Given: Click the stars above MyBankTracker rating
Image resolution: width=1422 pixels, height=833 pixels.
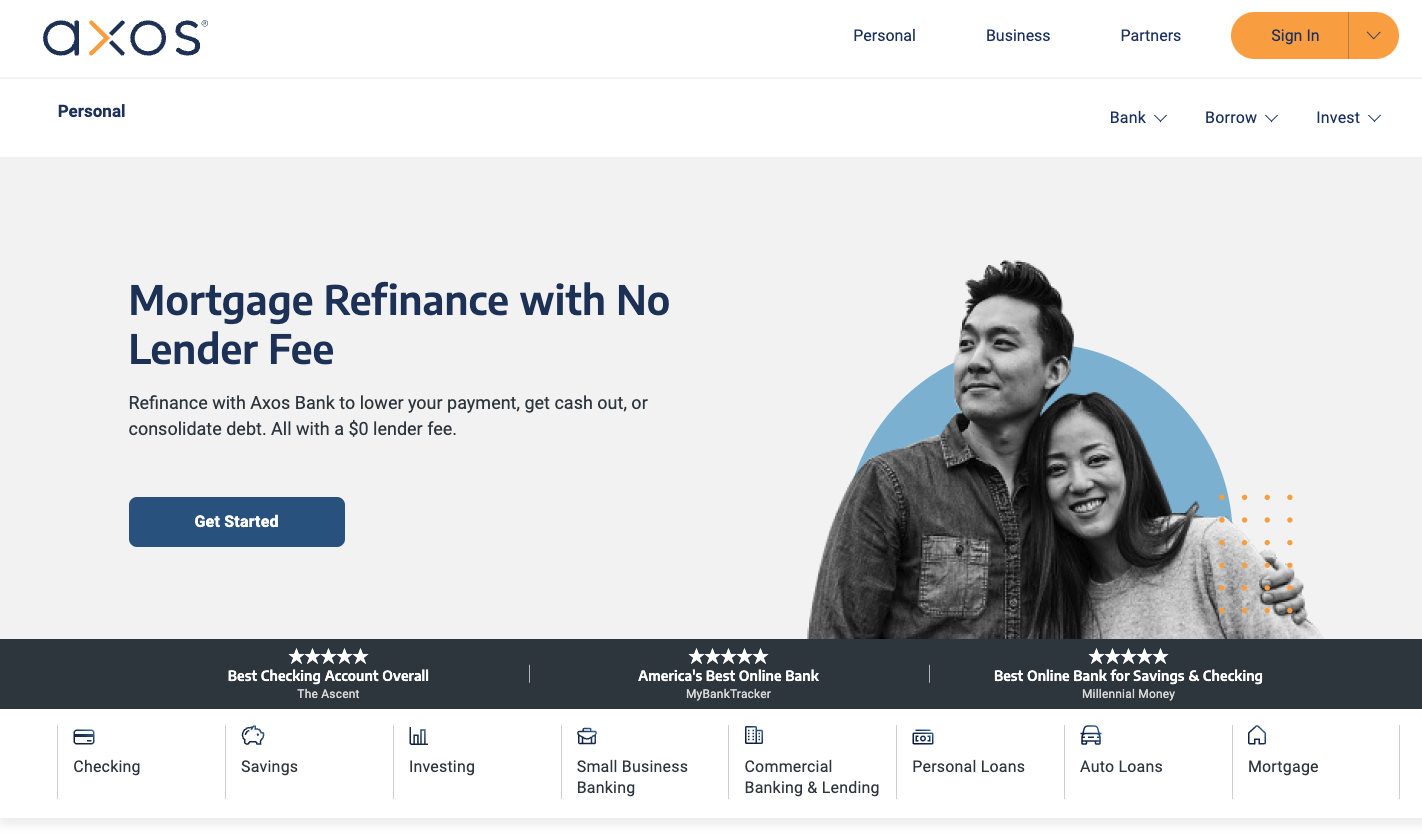Looking at the screenshot, I should (728, 656).
